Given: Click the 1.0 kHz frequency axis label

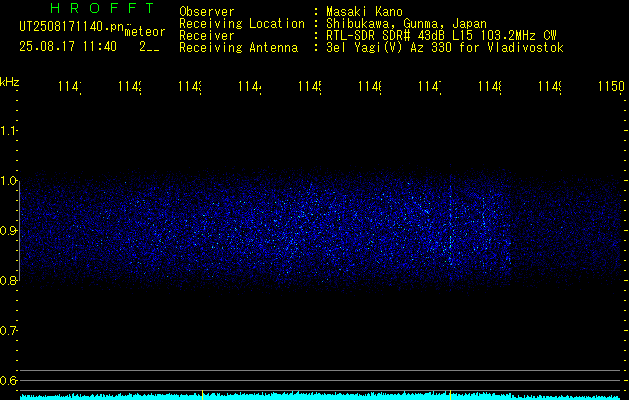Looking at the screenshot, I should [x=8, y=181].
